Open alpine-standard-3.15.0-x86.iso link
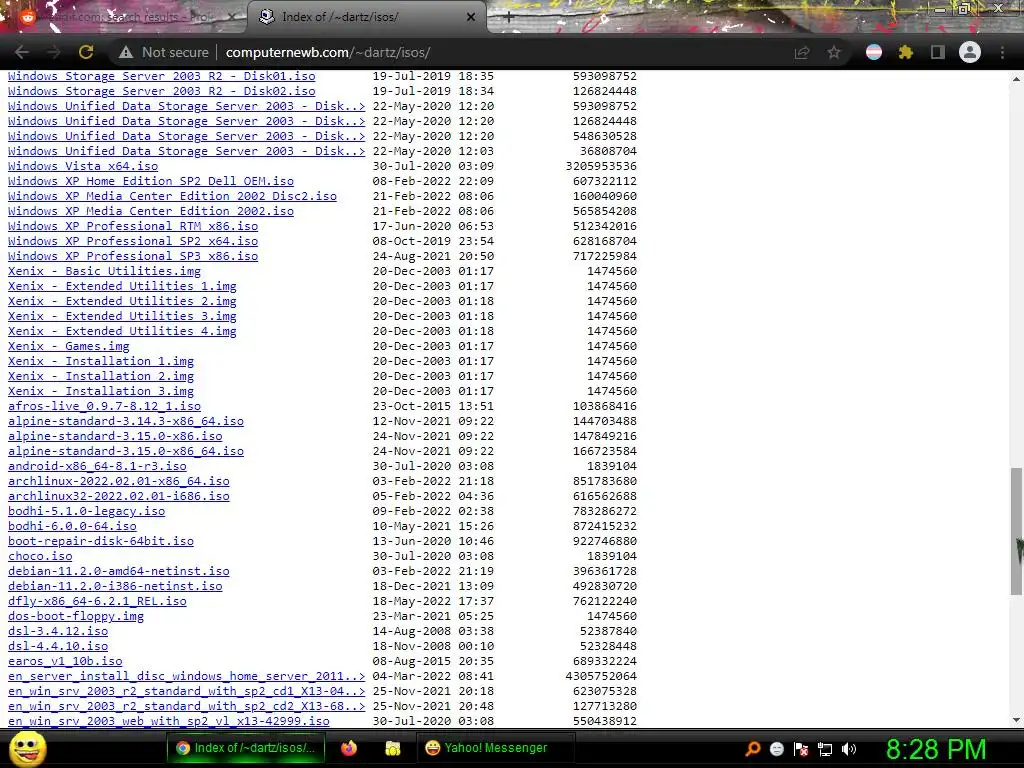 [115, 436]
